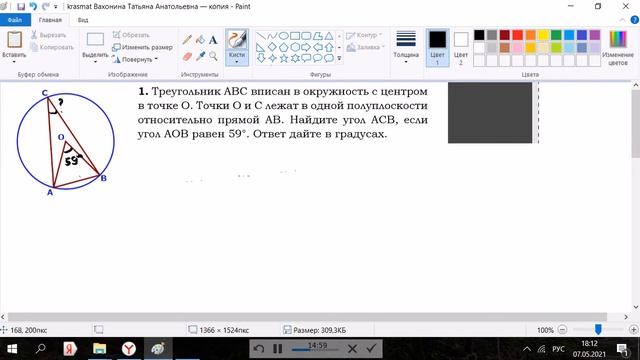Click Crop (Обрезать)
Viewport: 640px width, 360px height.
131,35
